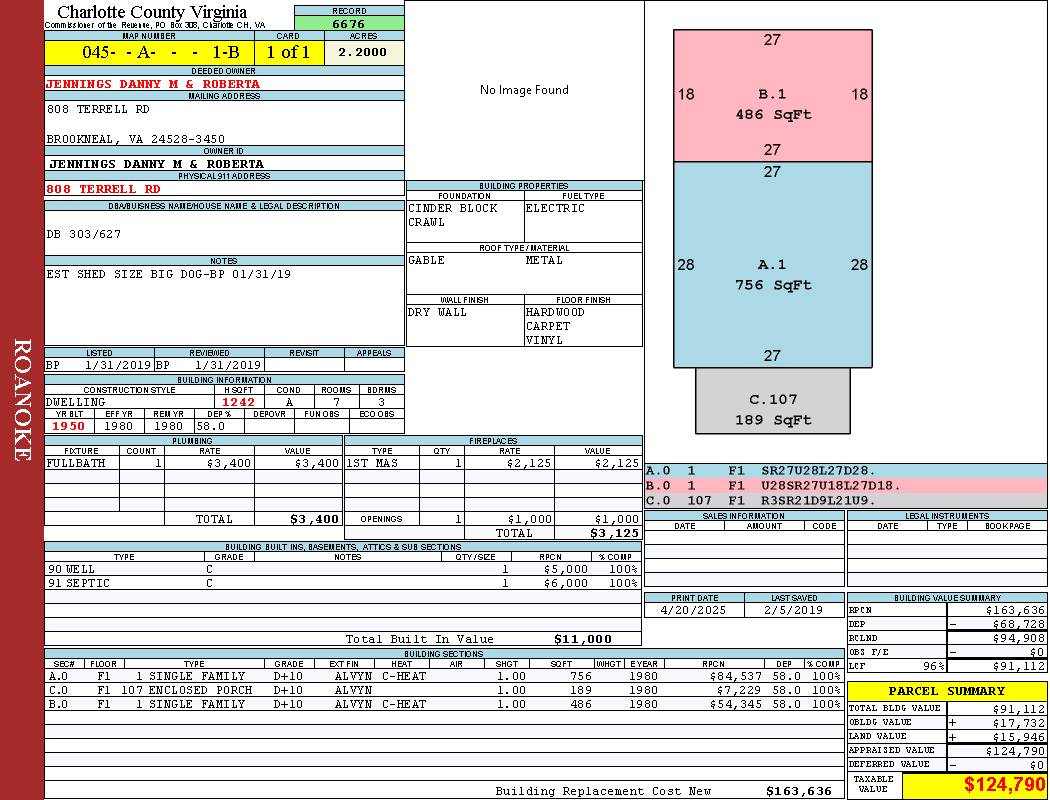The width and height of the screenshot is (1050, 800).
Task: Select the gray C.107 189 SqFt sketch block
Action: 773,401
